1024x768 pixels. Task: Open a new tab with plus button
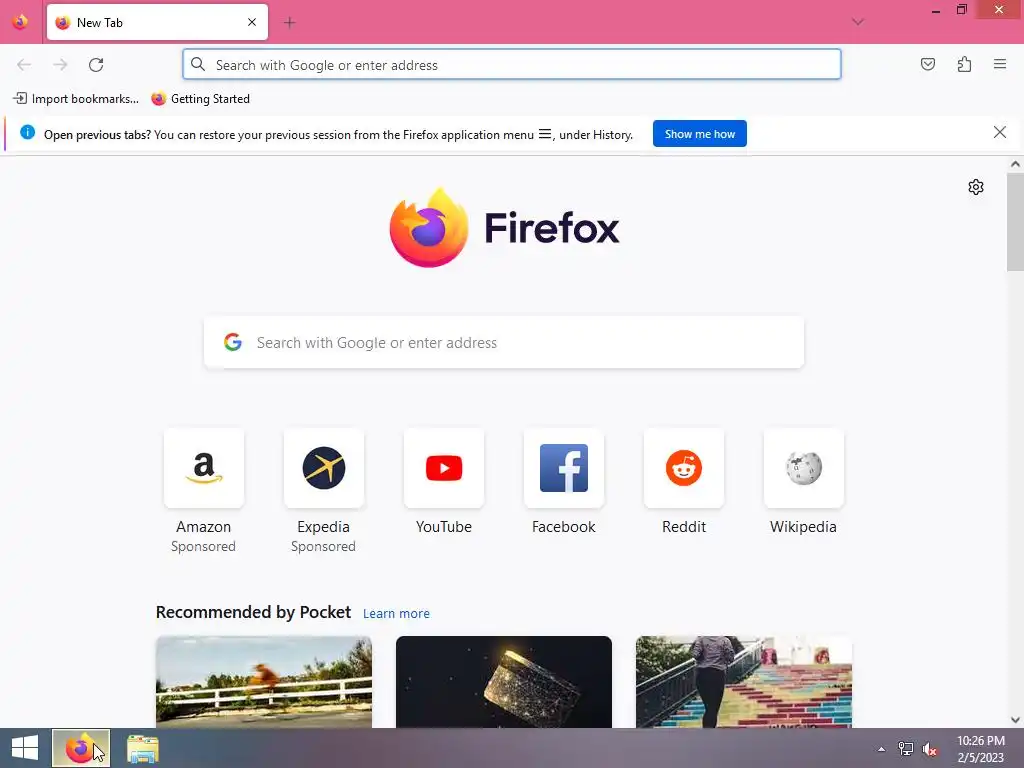pos(289,23)
